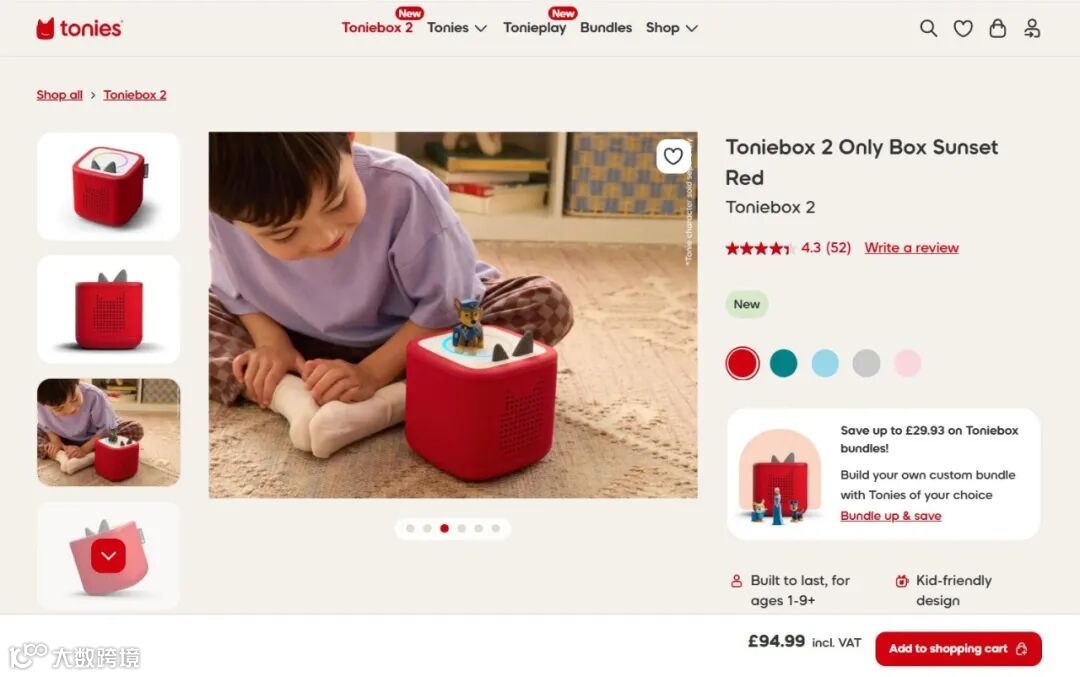Follow the Write a review link
Screen dimensions: 1080x677
[911, 248]
